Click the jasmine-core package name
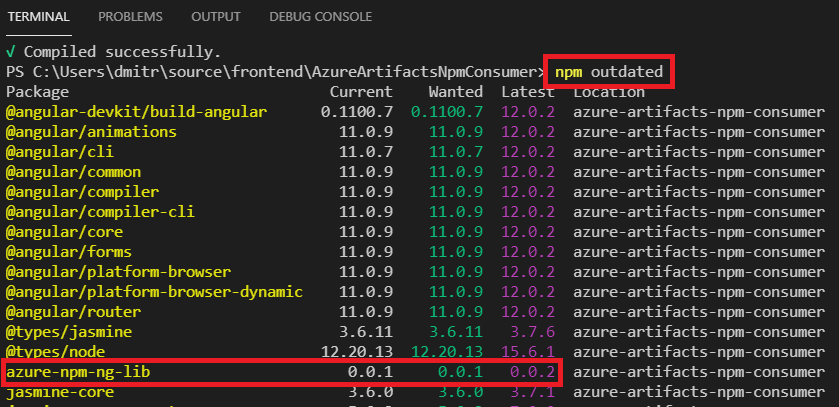Image resolution: width=839 pixels, height=407 pixels. (60, 392)
